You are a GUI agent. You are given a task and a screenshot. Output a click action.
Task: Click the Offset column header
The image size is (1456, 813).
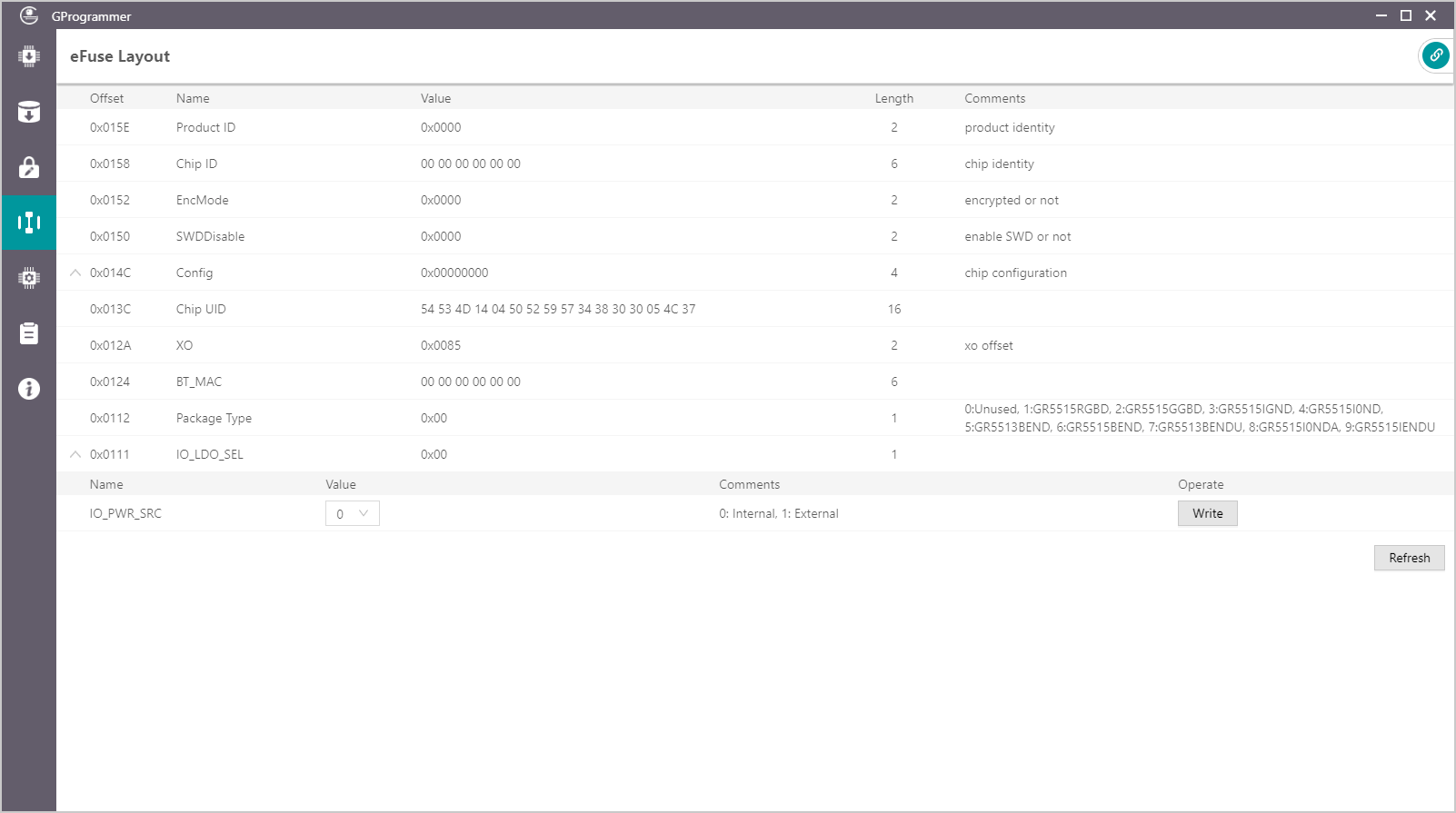click(x=106, y=98)
